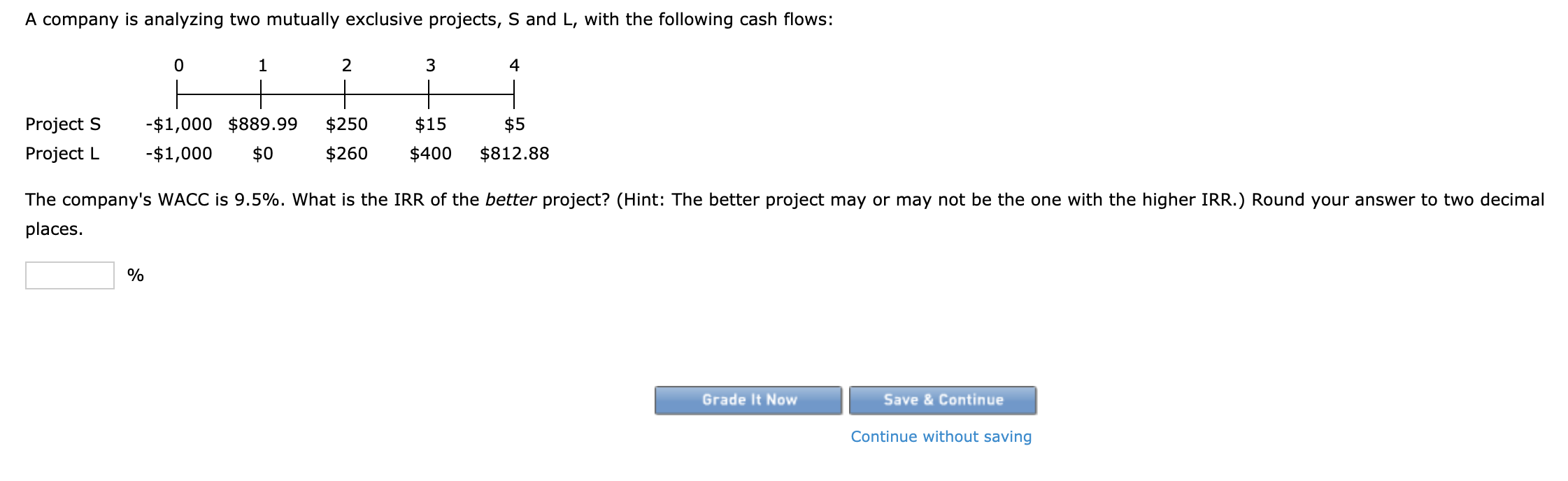Viewport: 1568px width, 481px height.
Task: Select the Project S row label
Action: click(64, 124)
